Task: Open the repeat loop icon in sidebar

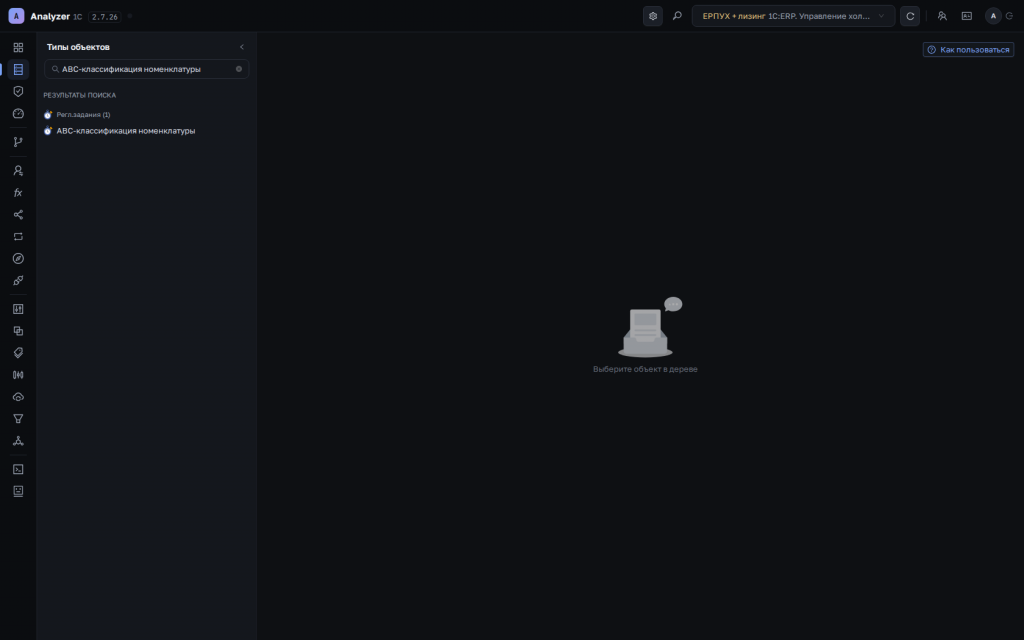Action: coord(18,236)
